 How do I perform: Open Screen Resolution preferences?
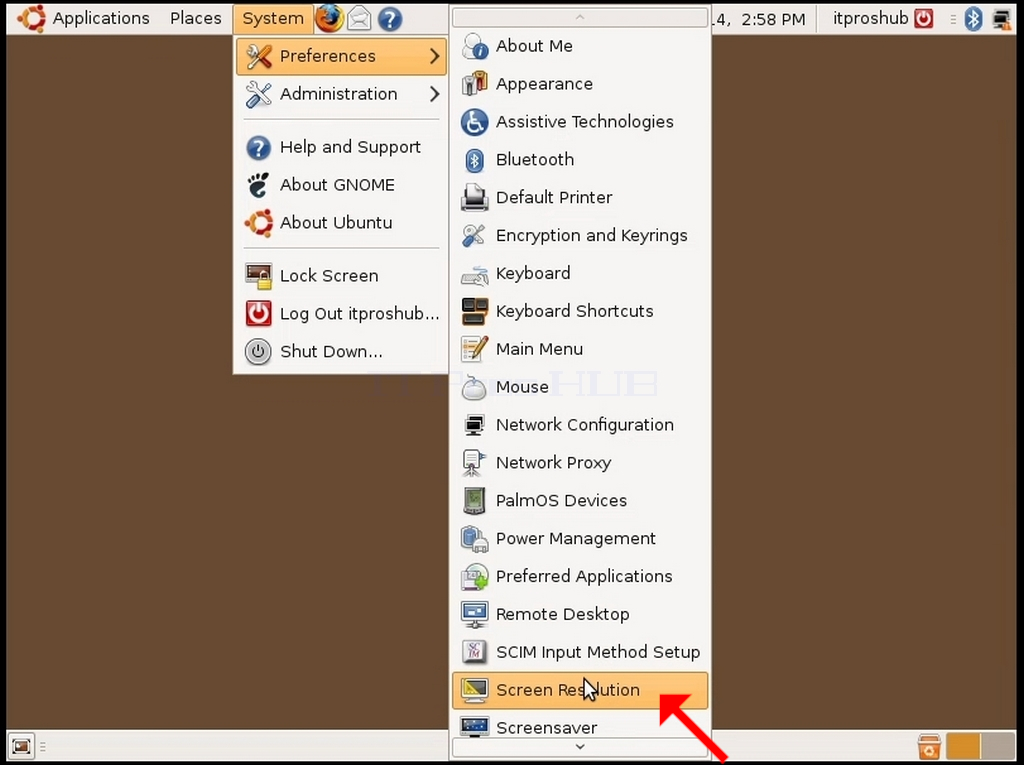point(580,691)
